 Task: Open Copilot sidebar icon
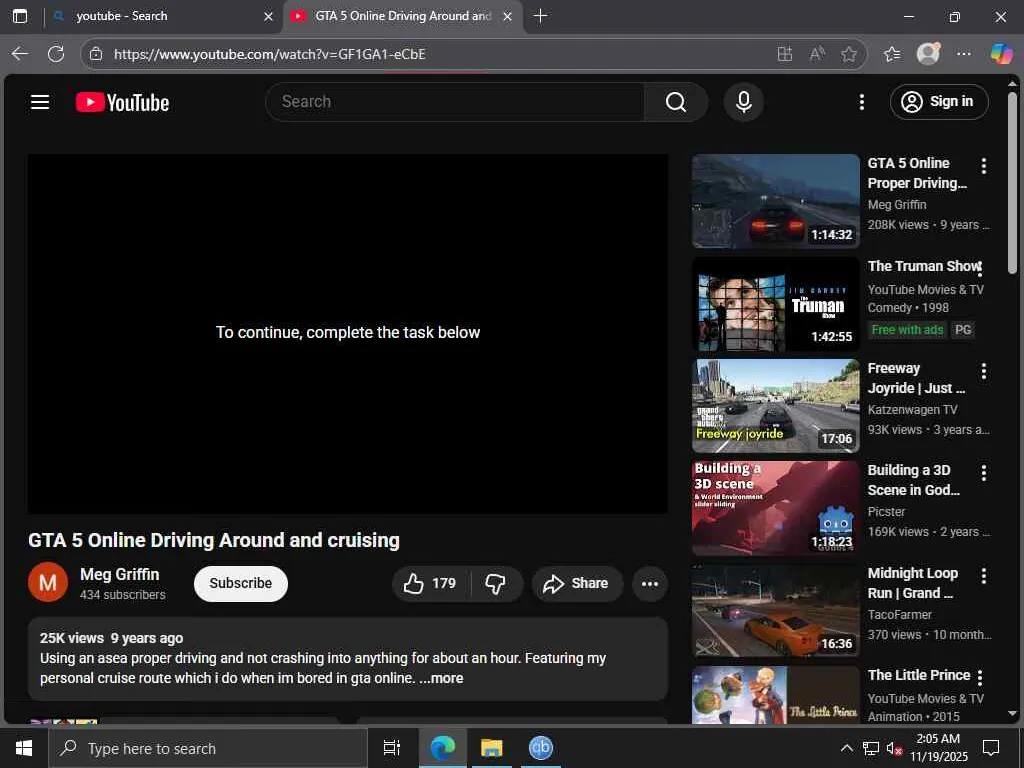tap(1001, 54)
